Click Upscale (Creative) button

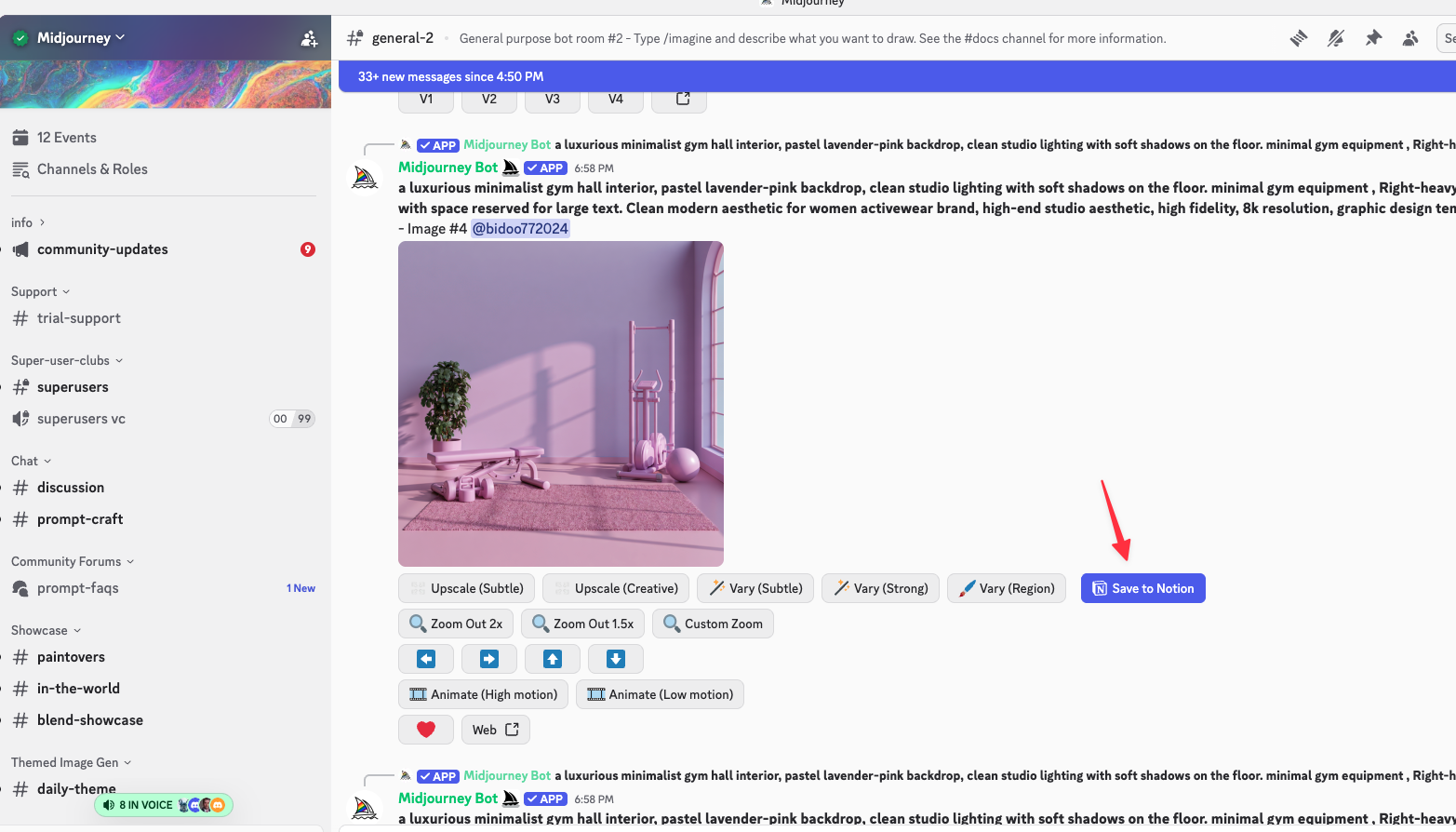pos(616,588)
